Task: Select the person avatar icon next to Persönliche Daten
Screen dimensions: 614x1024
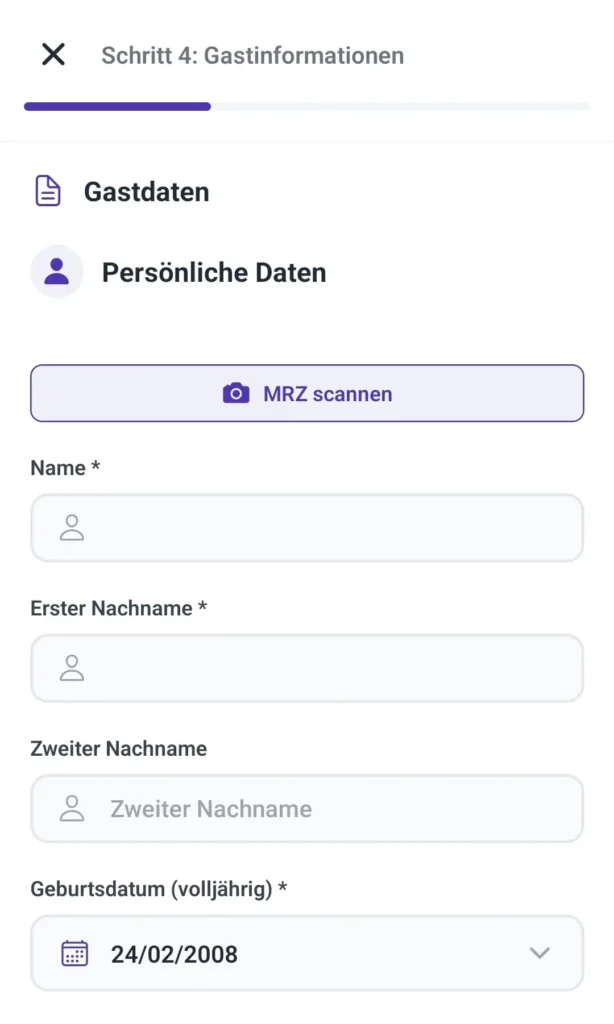Action: 57,271
